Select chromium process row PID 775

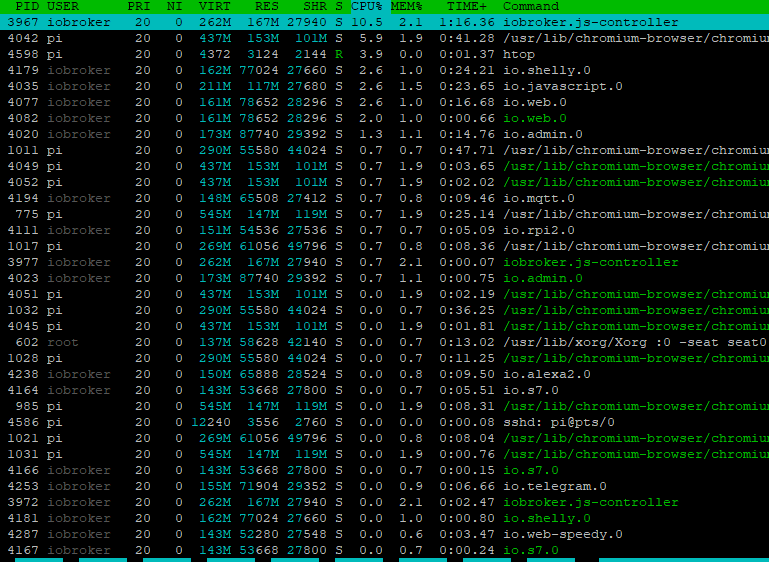pyautogui.click(x=384, y=214)
